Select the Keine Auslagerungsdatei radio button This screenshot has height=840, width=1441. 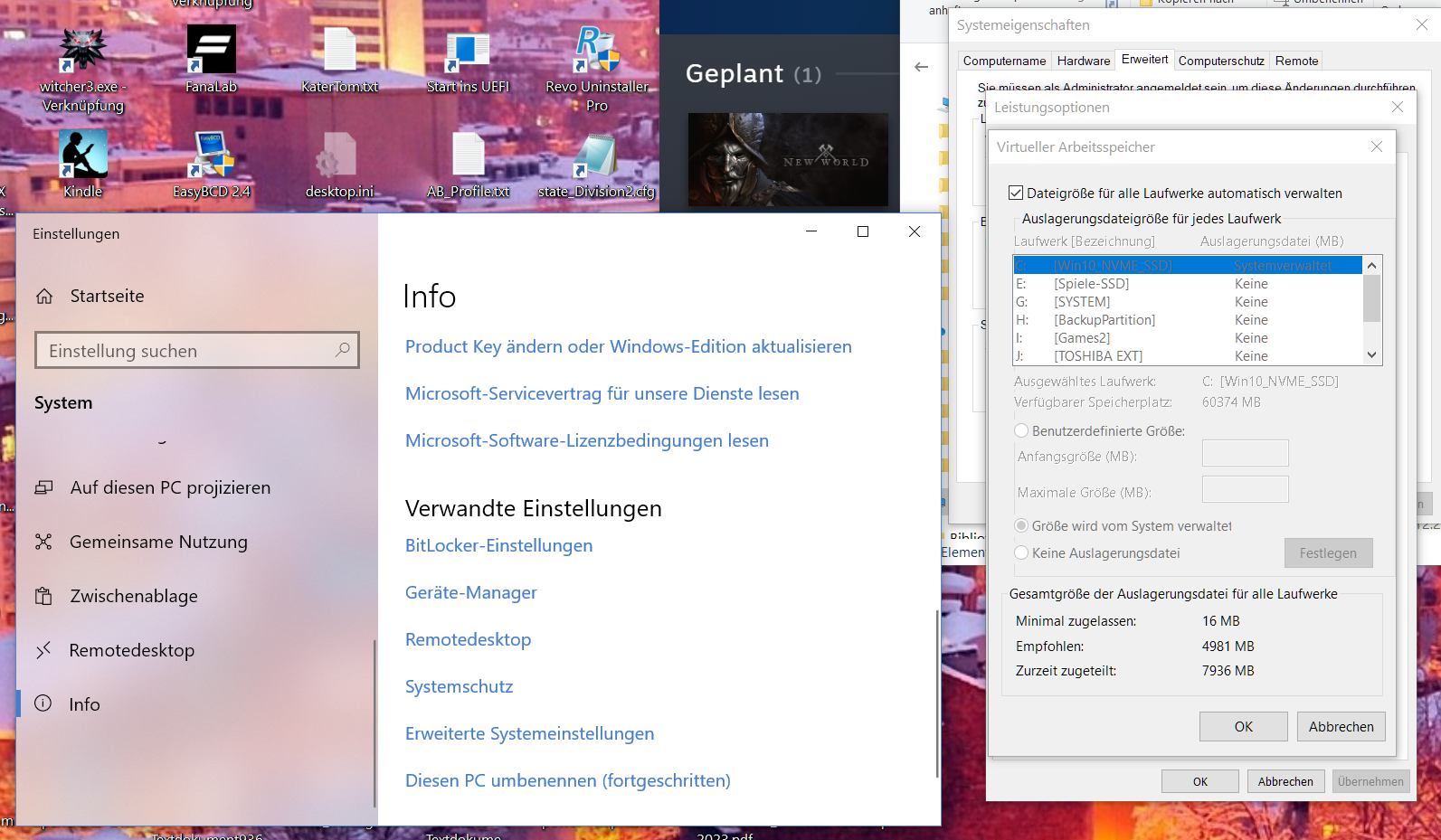[1021, 552]
